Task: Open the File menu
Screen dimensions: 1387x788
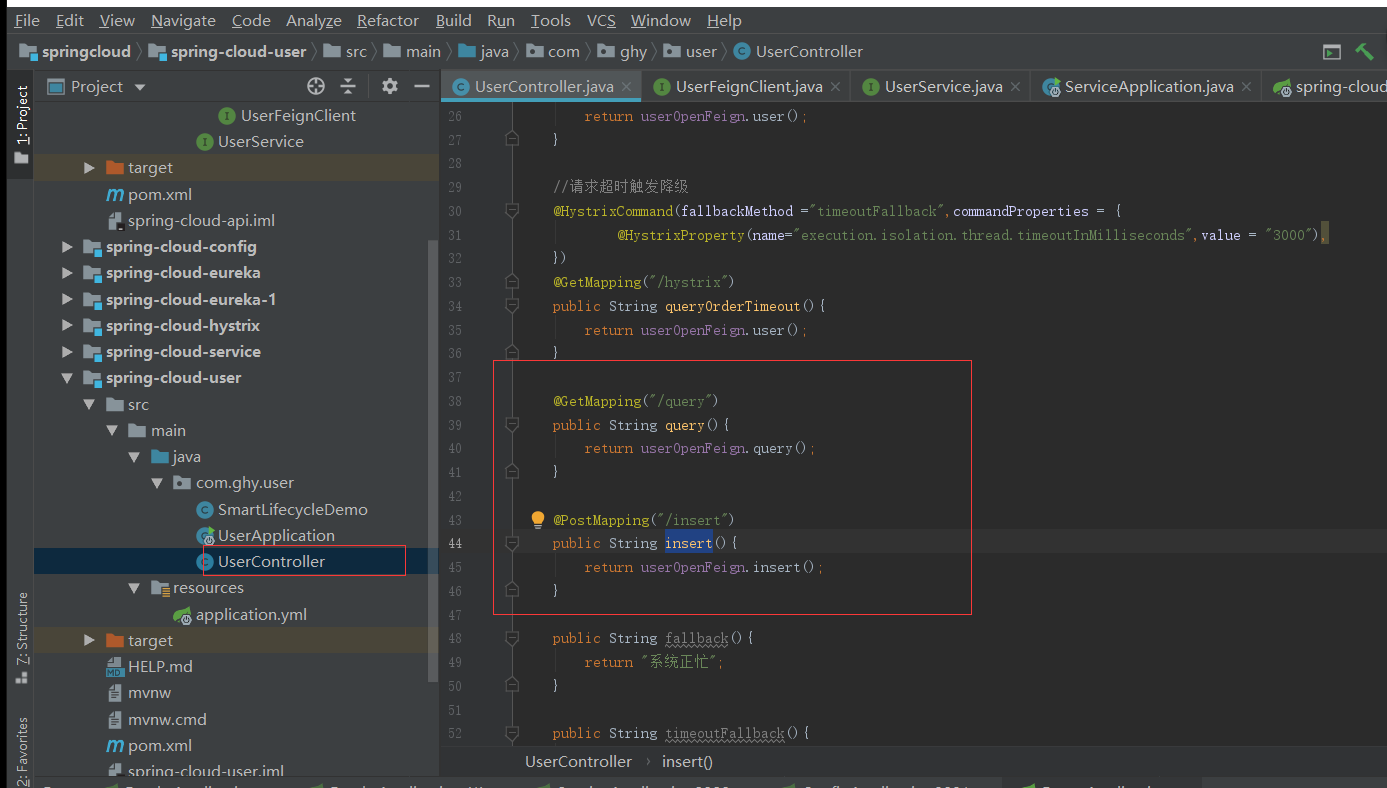Action: (27, 20)
